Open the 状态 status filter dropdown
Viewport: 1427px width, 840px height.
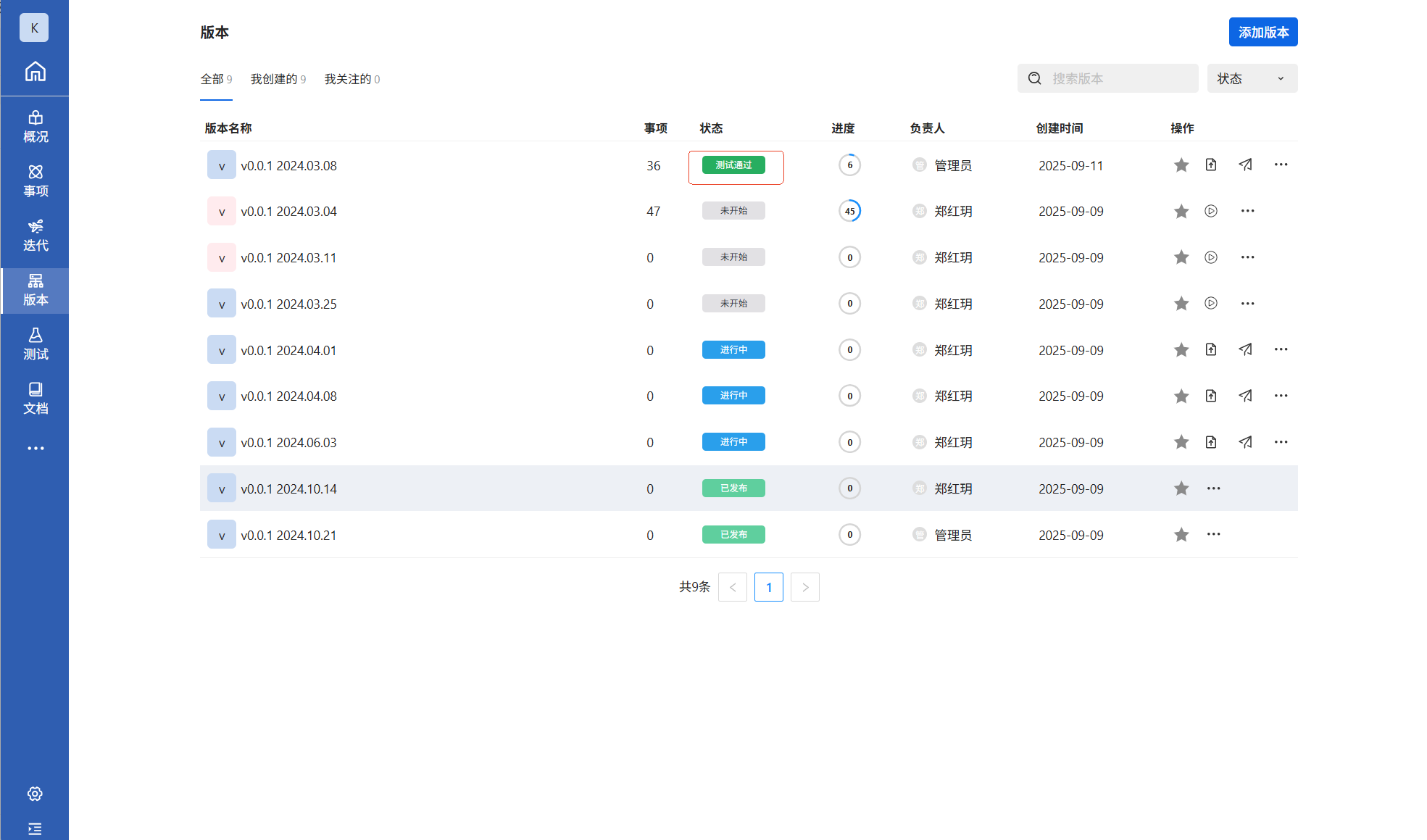[1252, 78]
